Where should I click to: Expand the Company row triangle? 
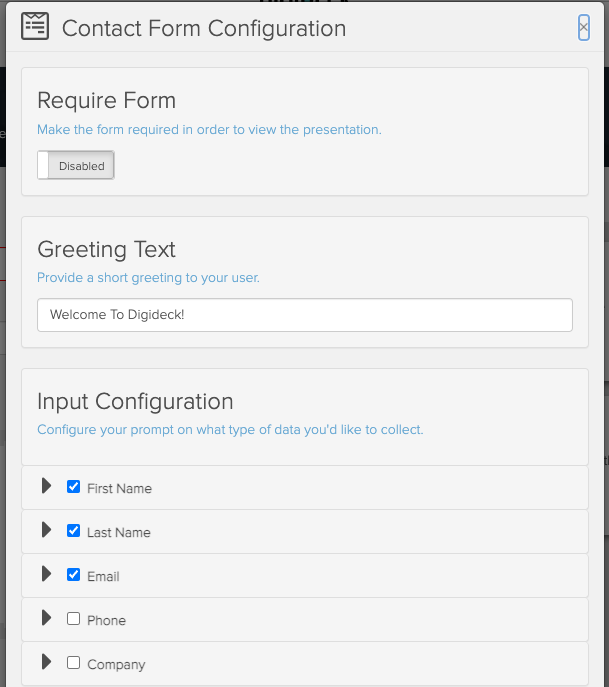[46, 662]
